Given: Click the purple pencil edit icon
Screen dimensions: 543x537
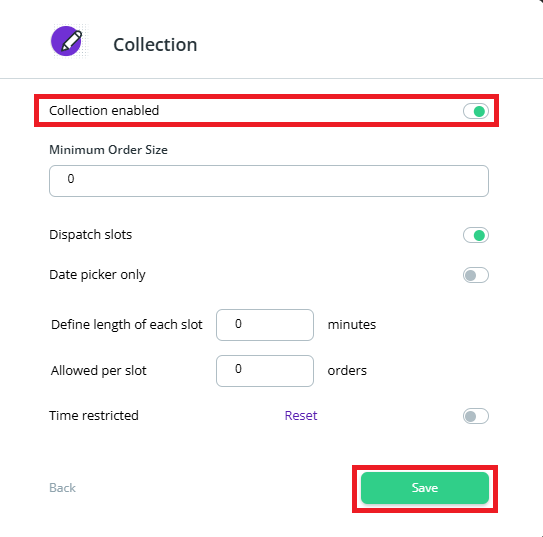Looking at the screenshot, I should coord(66,41).
